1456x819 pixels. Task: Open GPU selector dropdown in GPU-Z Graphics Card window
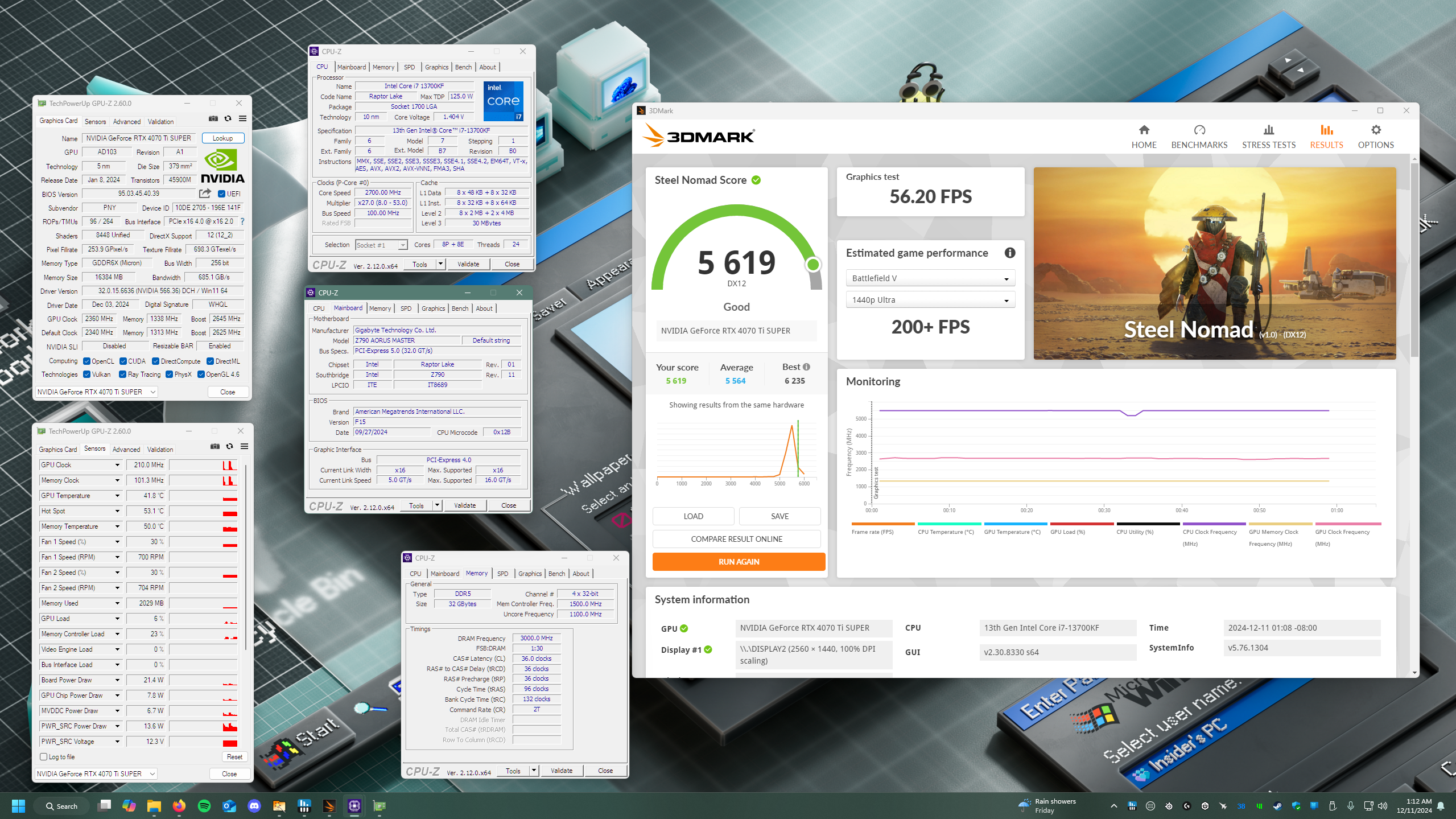pos(96,392)
